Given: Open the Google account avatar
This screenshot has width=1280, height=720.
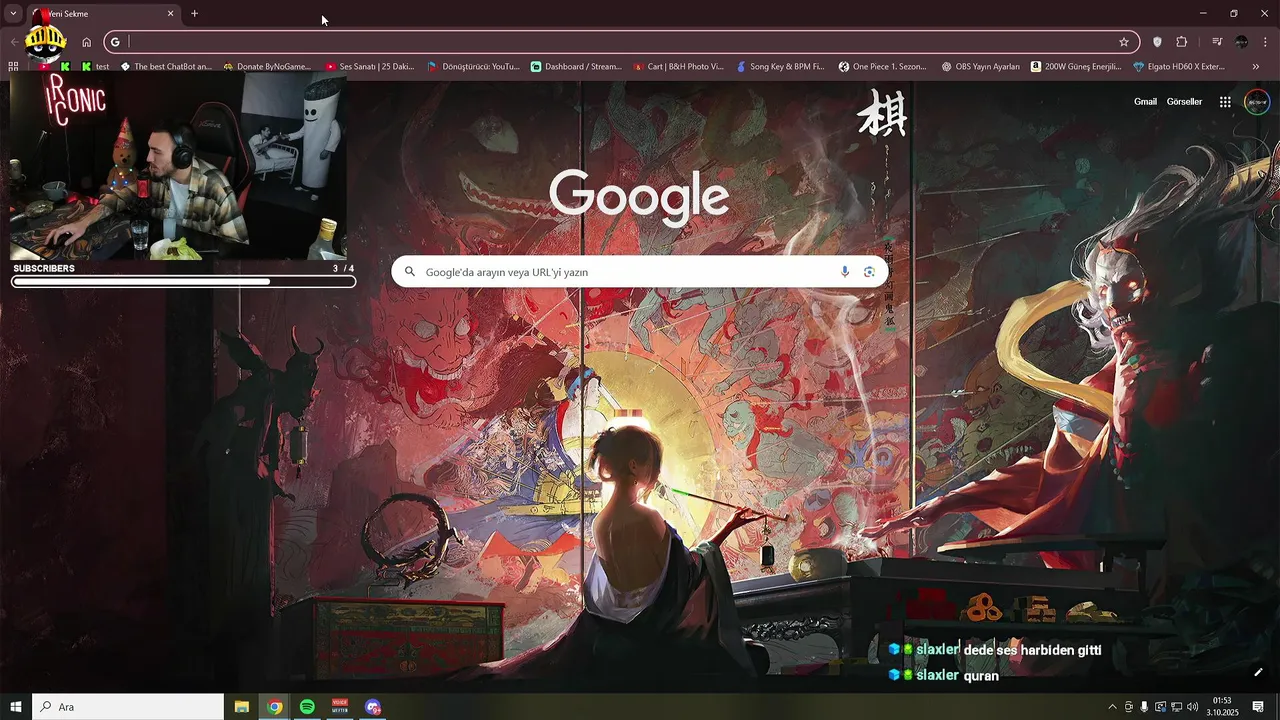Looking at the screenshot, I should click(1257, 102).
